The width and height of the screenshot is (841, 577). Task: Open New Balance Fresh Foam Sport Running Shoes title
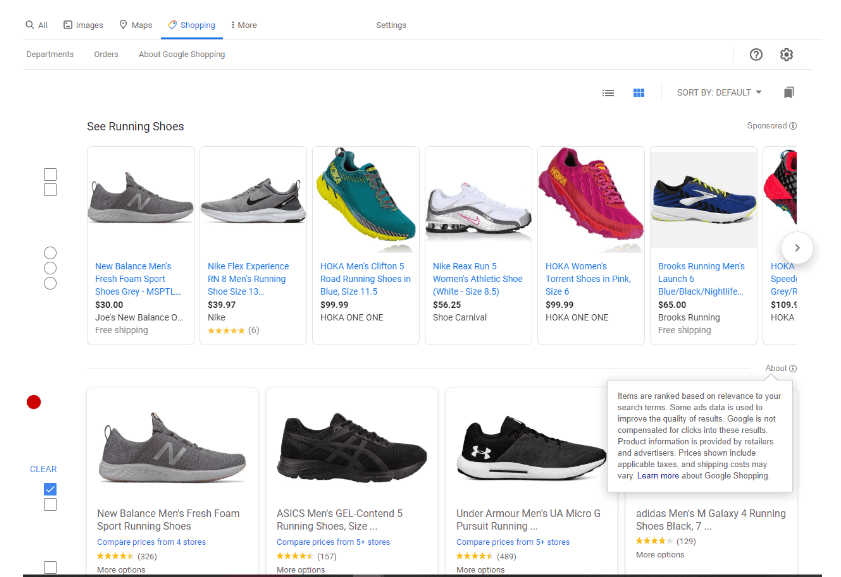click(168, 520)
